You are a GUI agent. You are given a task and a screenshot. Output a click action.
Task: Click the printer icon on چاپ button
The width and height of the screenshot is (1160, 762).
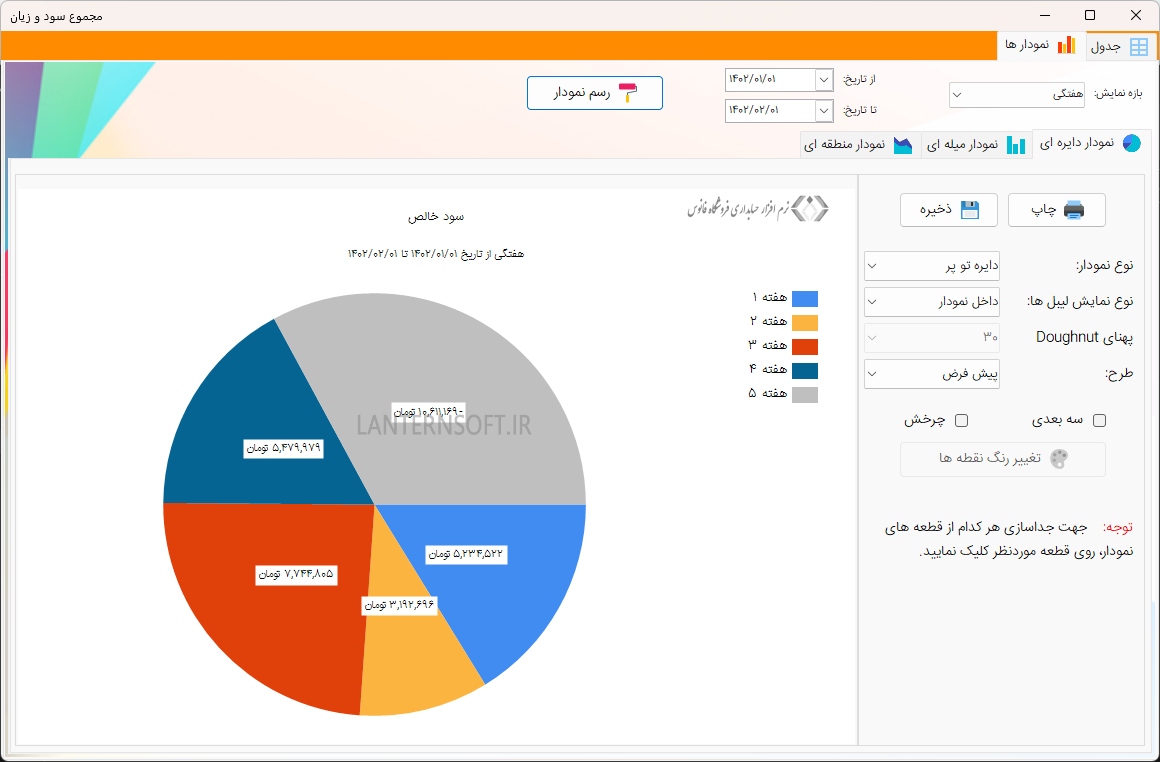[1073, 210]
